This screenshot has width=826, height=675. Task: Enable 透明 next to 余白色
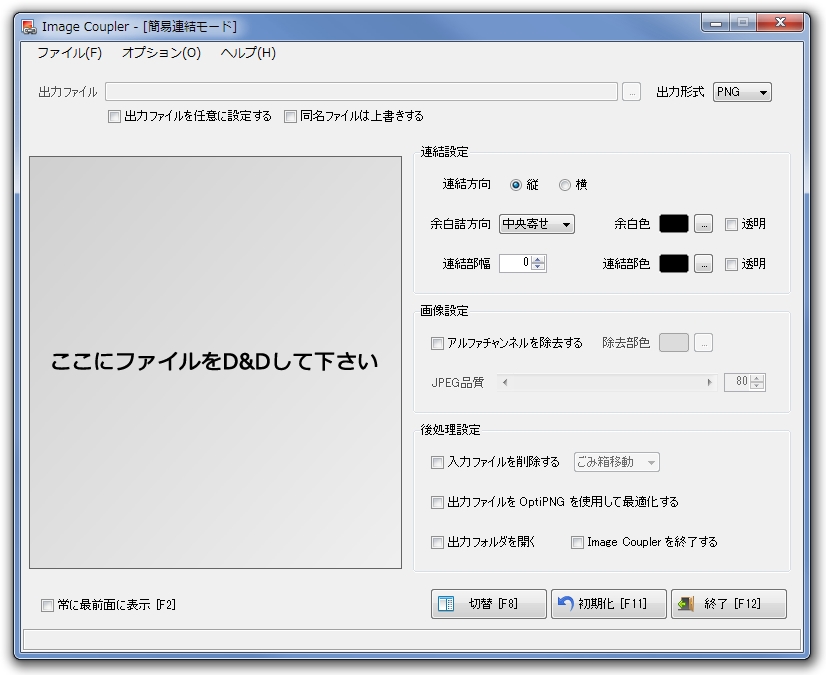pyautogui.click(x=732, y=224)
